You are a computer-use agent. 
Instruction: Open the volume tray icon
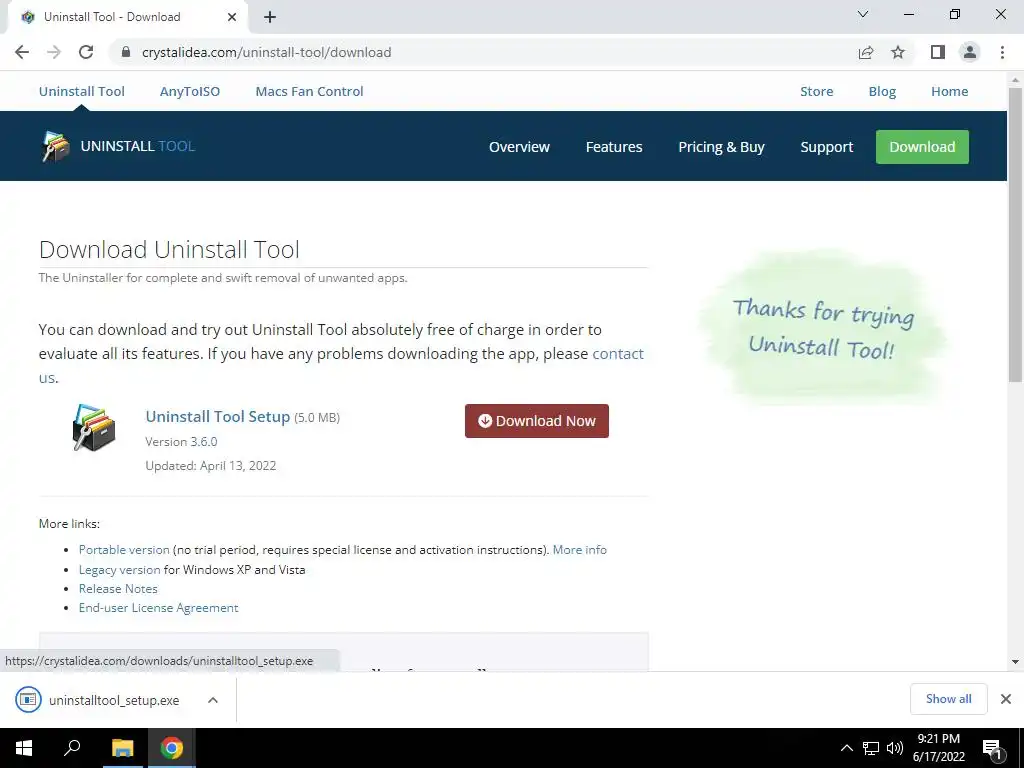895,748
